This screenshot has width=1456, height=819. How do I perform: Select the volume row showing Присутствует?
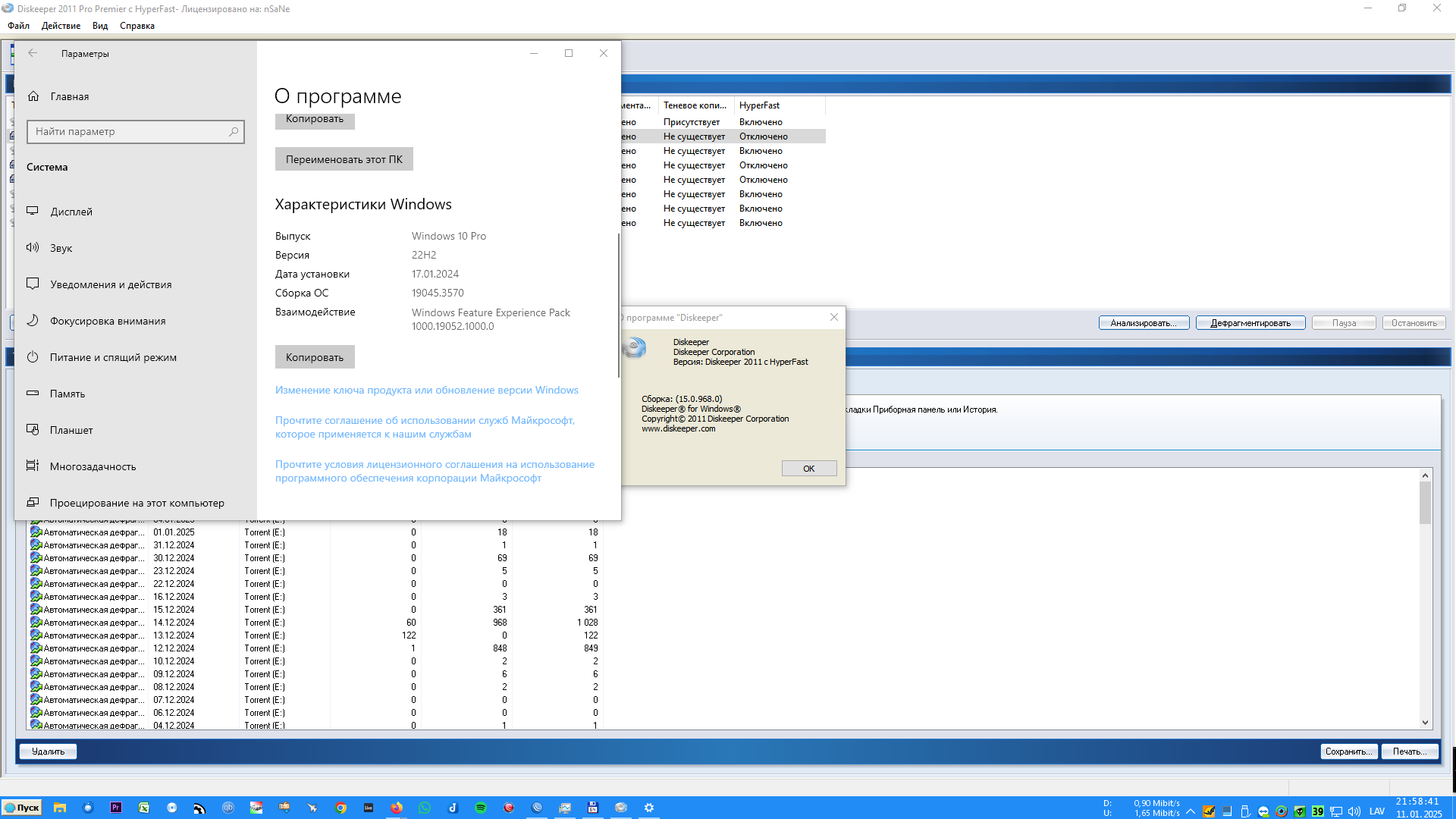[723, 122]
